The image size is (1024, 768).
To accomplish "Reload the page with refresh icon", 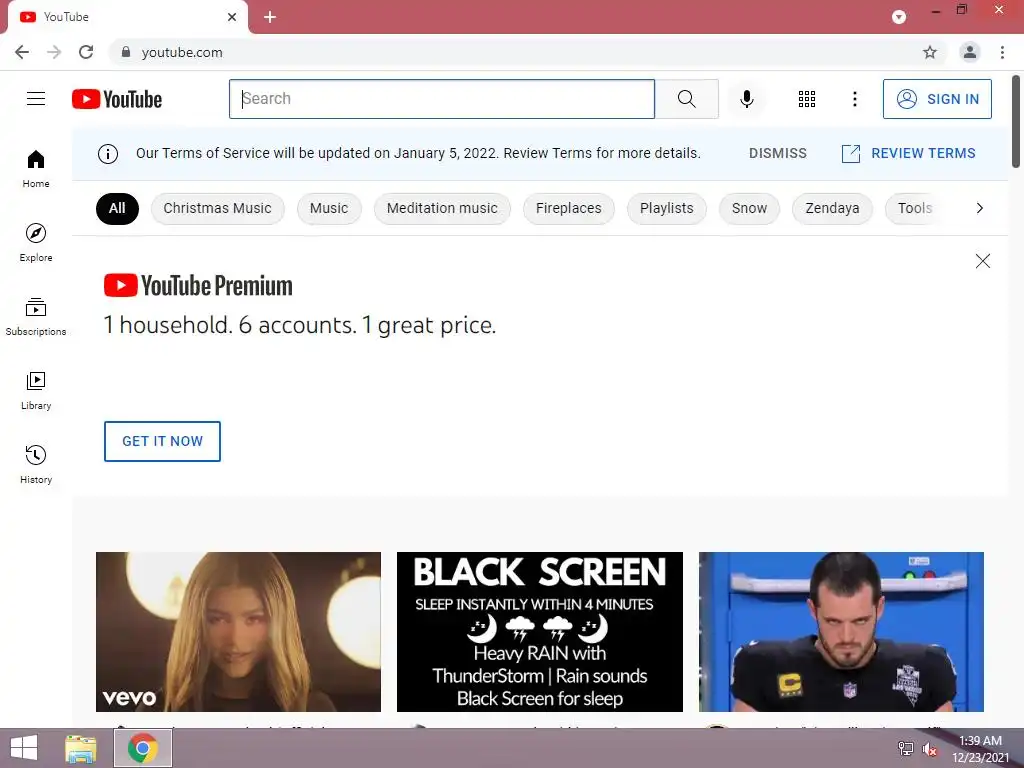I will [86, 52].
